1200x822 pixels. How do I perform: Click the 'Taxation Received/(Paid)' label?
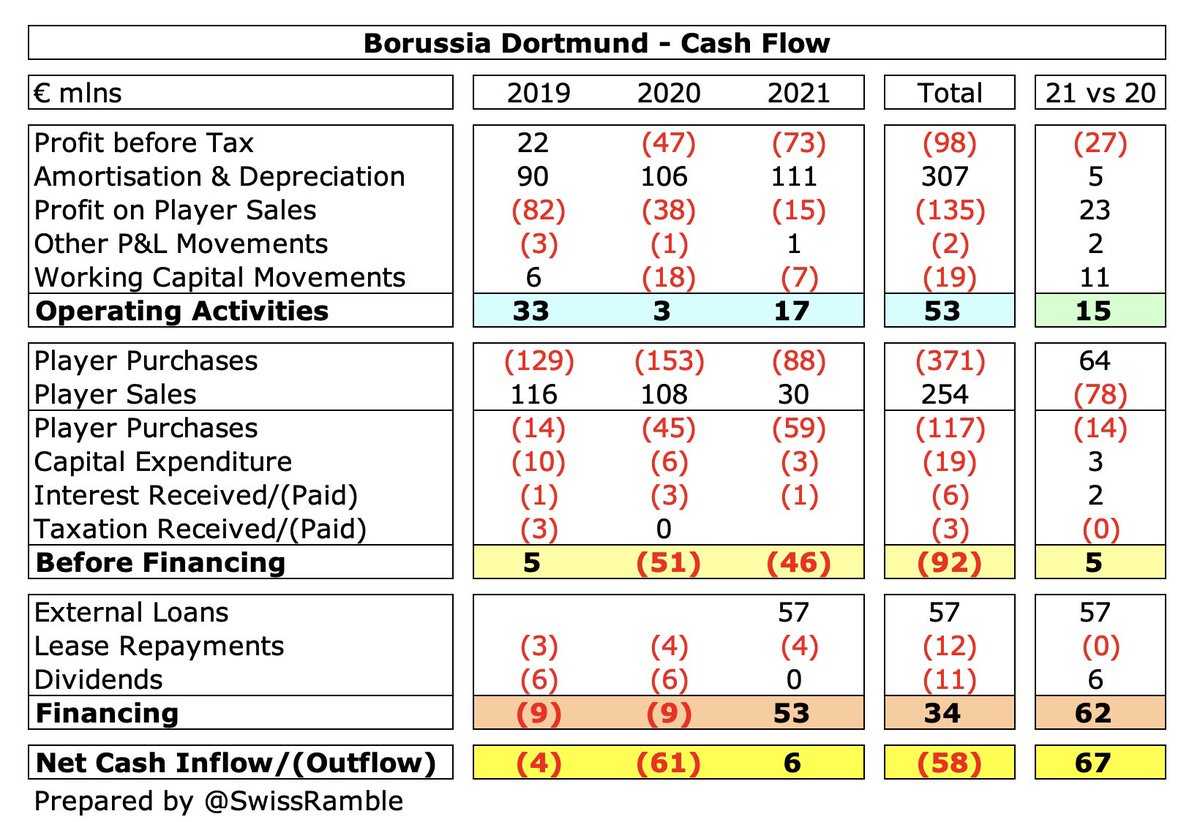201,529
